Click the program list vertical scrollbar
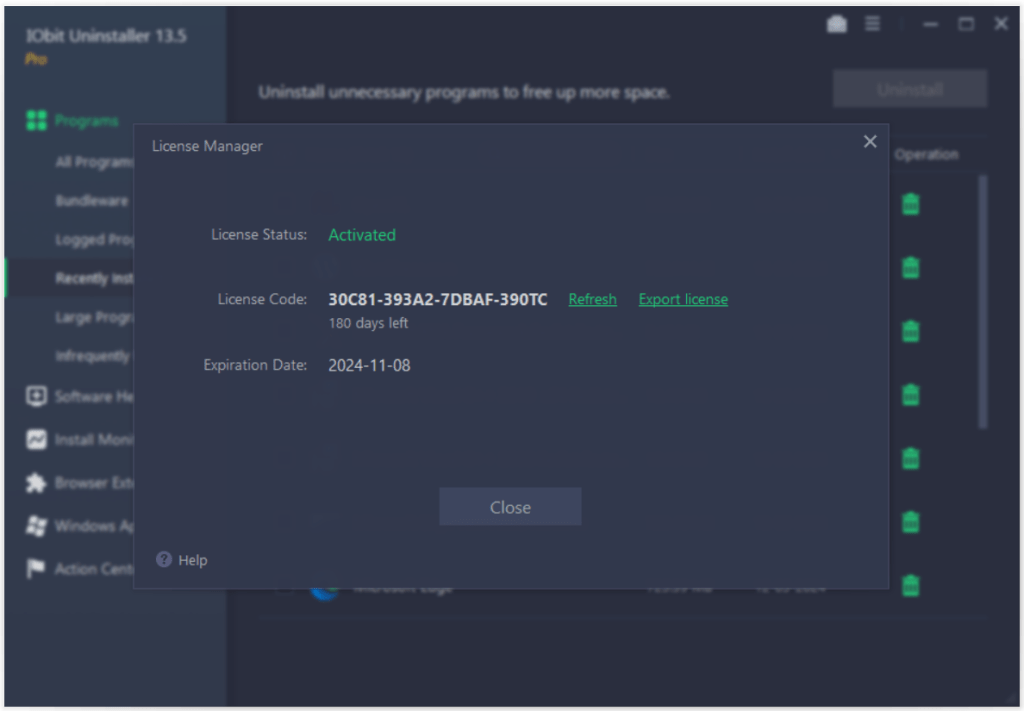This screenshot has width=1024, height=711. pyautogui.click(x=982, y=300)
